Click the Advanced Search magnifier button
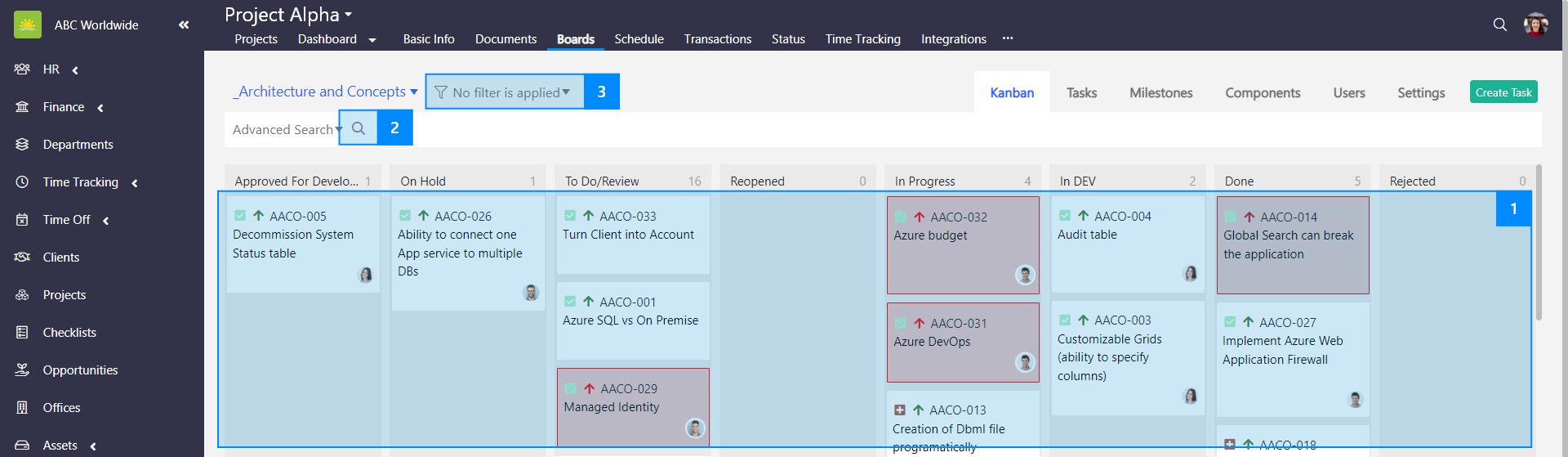 pos(359,128)
